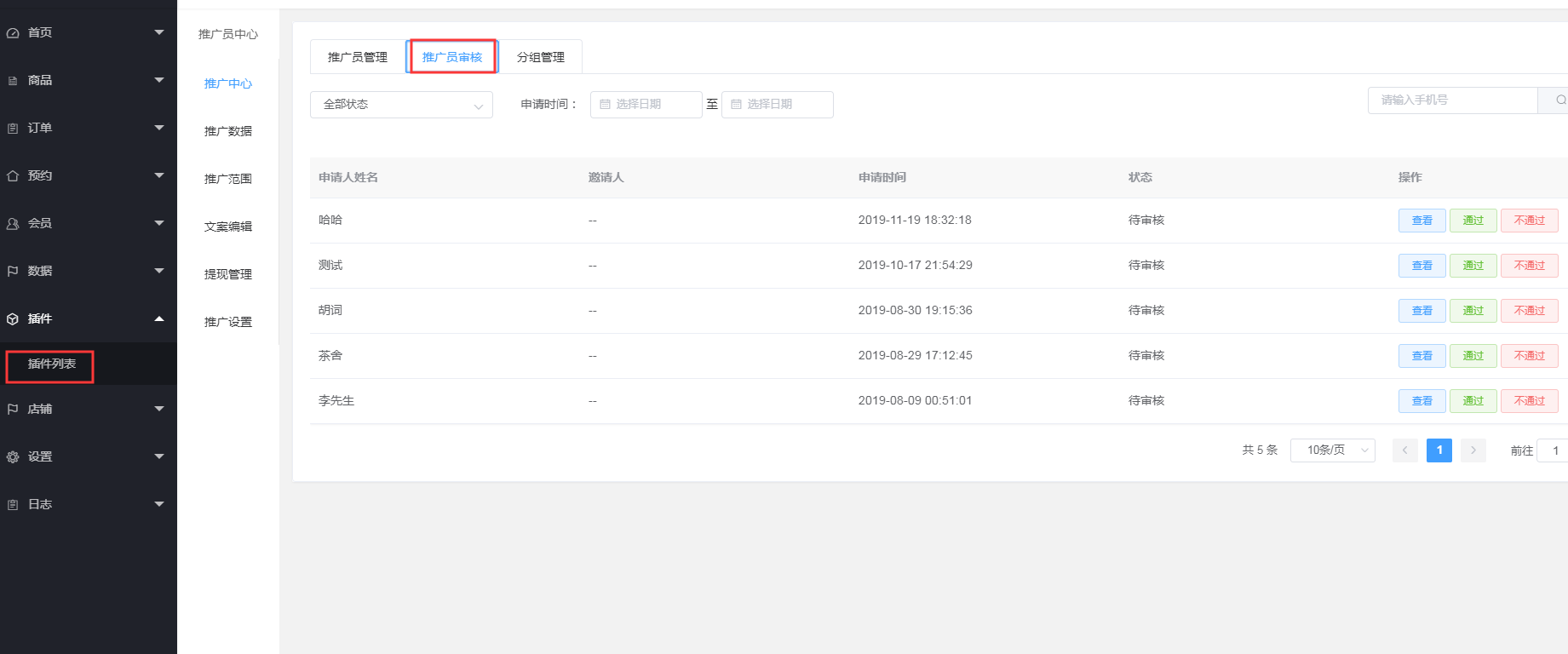Open the 全部状态 status dropdown
The width and height of the screenshot is (1568, 654).
[x=401, y=105]
